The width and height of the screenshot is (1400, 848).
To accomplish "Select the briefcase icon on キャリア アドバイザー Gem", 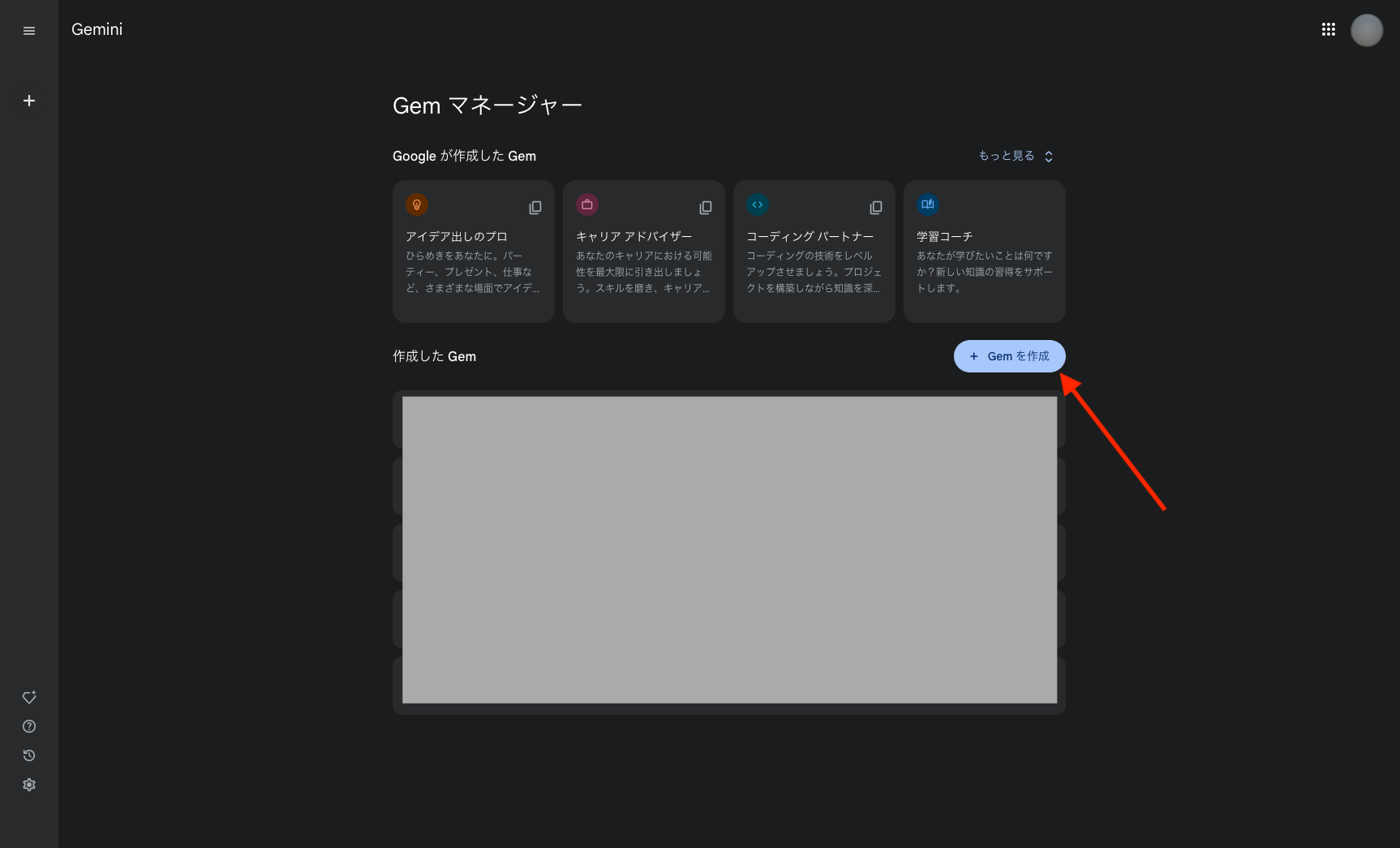I will point(587,204).
